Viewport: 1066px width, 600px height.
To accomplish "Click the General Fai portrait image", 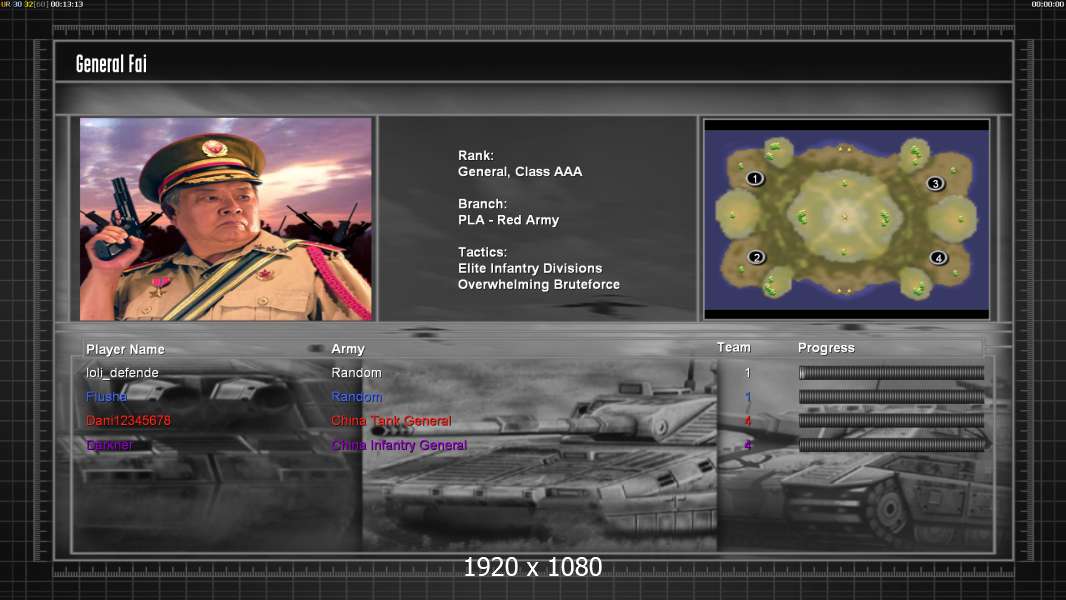I will 226,219.
